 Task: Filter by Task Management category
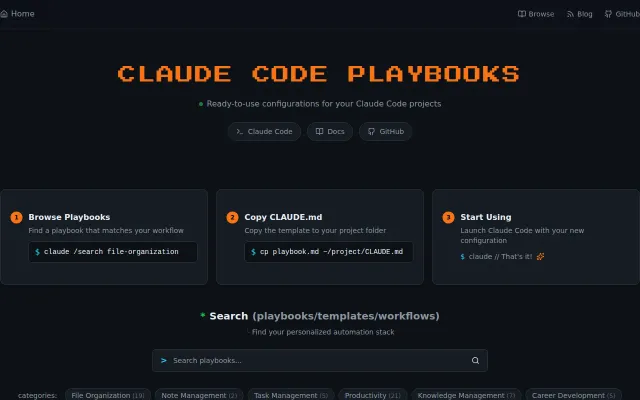pos(291,395)
